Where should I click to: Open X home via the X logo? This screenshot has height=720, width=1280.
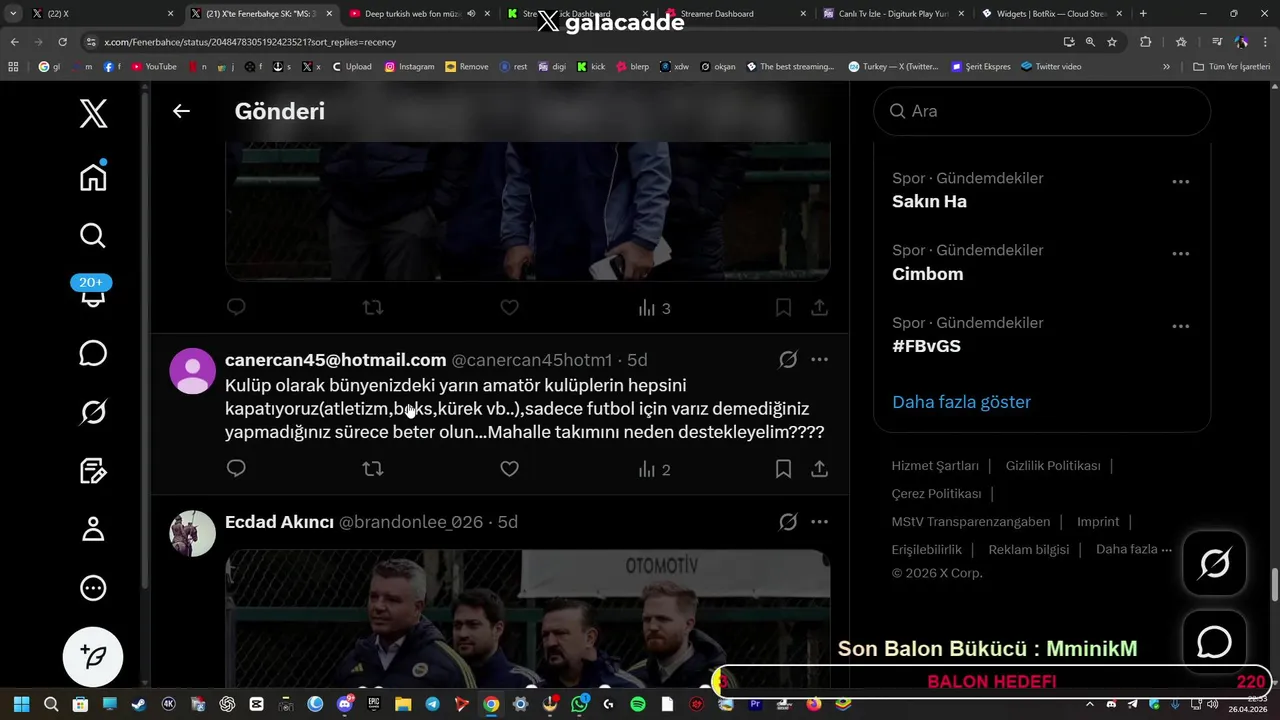click(93, 114)
